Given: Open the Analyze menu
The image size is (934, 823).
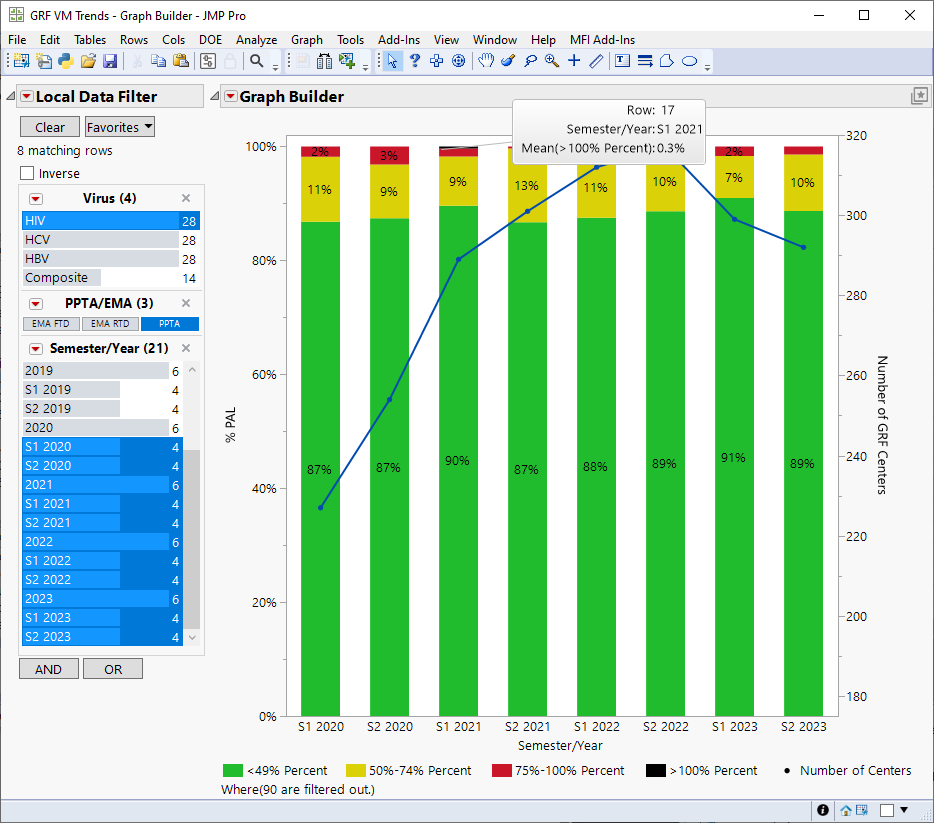Looking at the screenshot, I should point(256,40).
